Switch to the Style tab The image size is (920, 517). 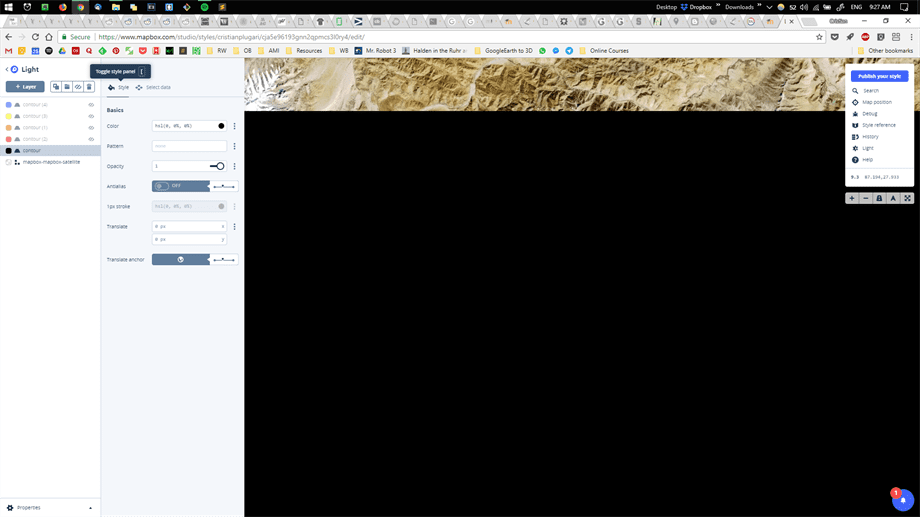(x=119, y=87)
